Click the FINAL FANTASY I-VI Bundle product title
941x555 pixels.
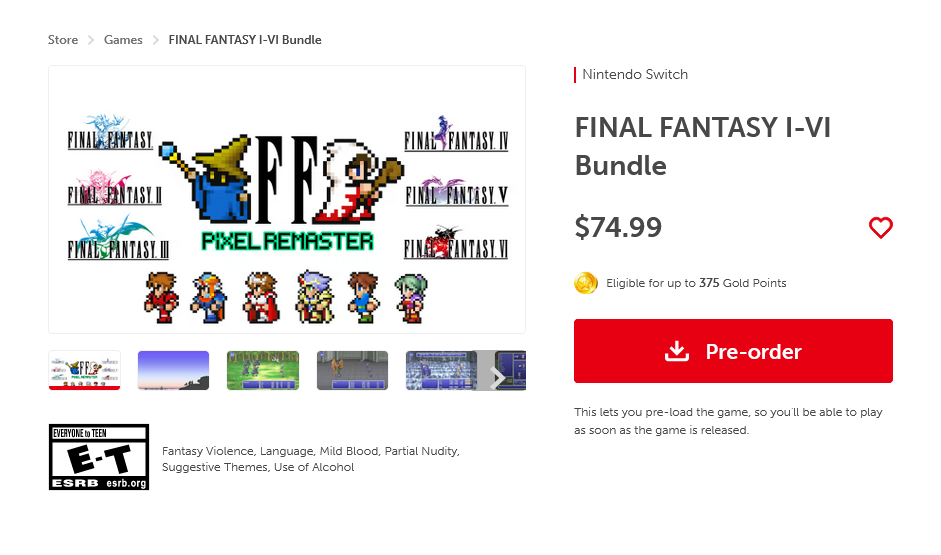[x=702, y=145]
